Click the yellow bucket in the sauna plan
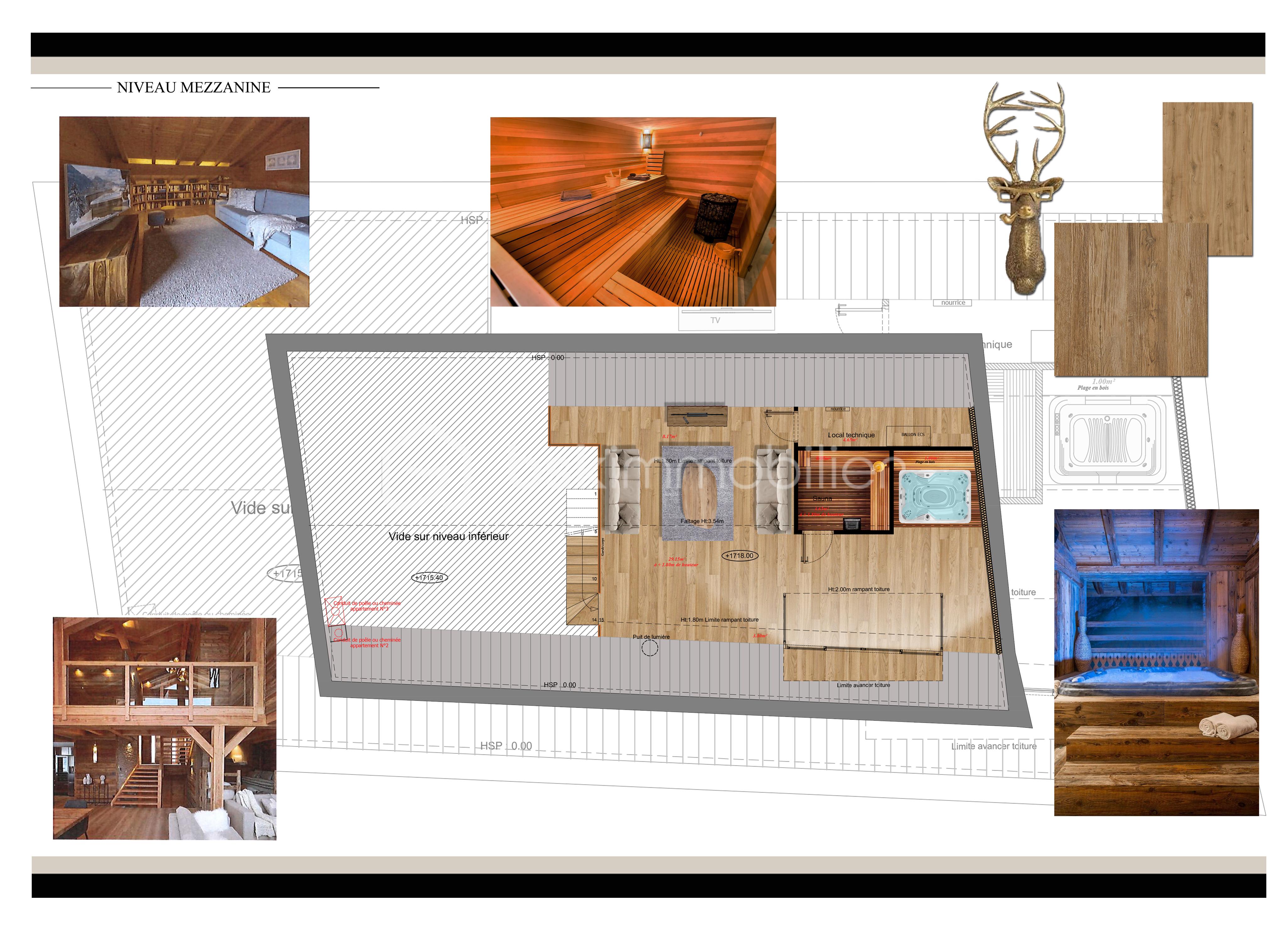This screenshot has height=933, width=1288. [x=879, y=467]
